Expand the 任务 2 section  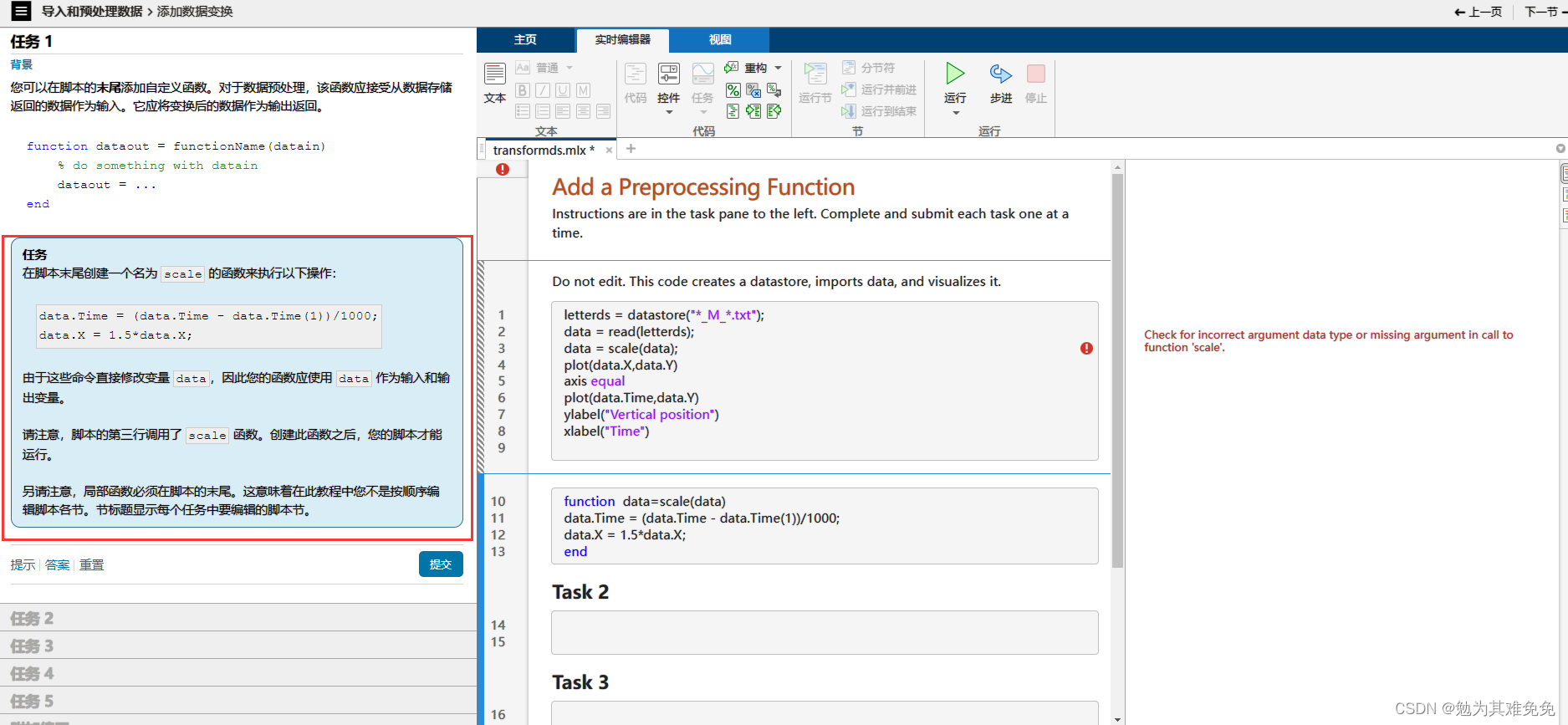(238, 617)
